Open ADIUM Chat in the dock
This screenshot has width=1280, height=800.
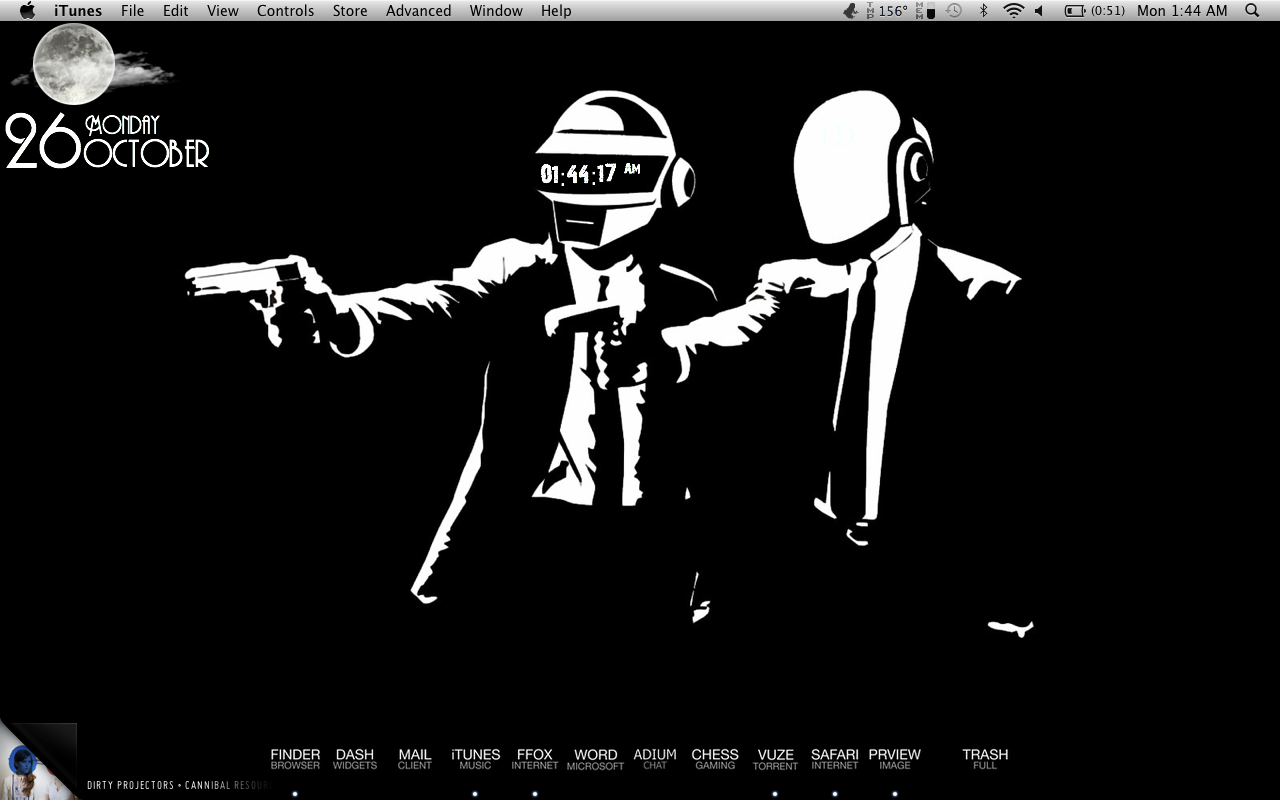[655, 759]
